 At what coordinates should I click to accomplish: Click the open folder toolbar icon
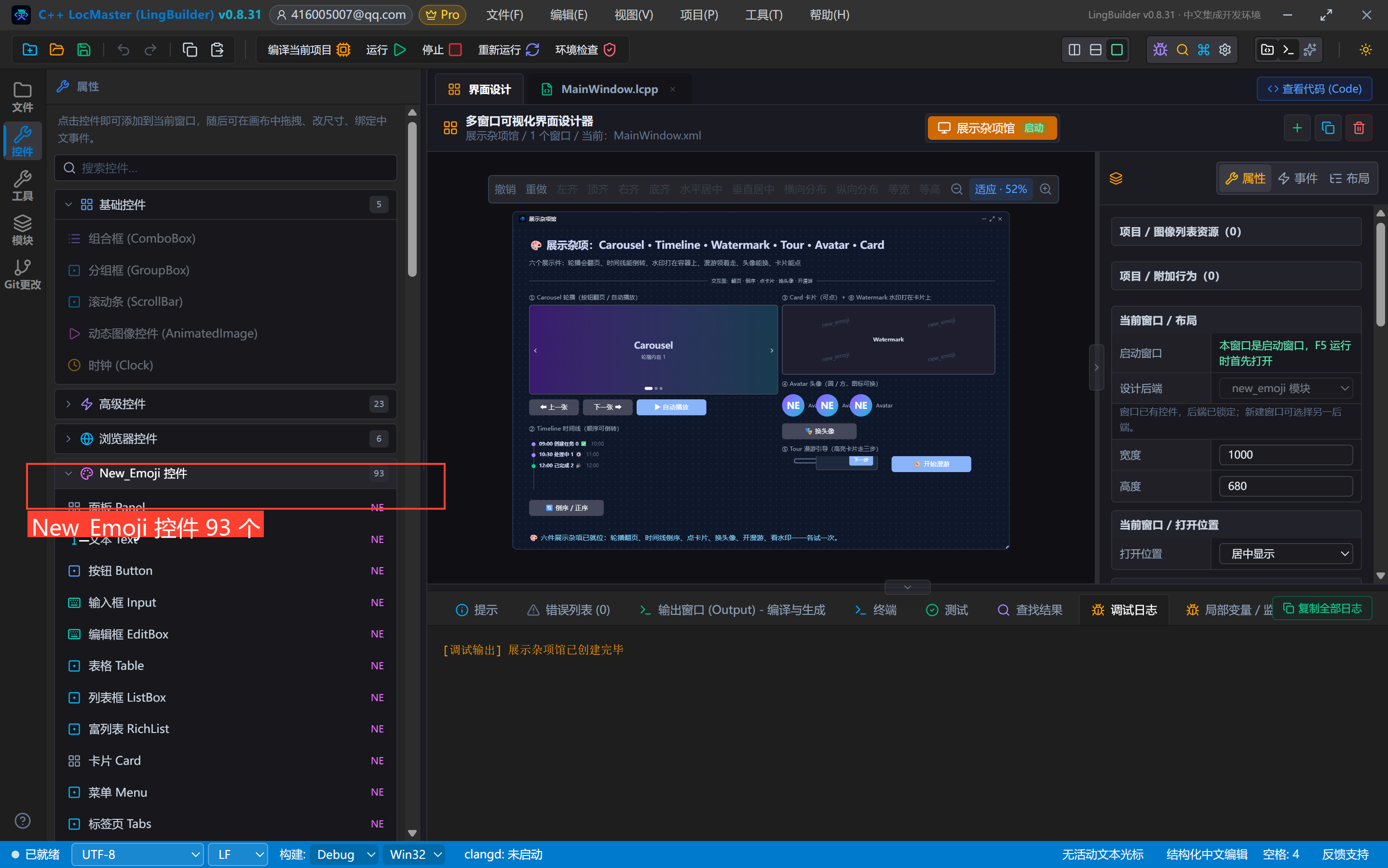pos(57,50)
